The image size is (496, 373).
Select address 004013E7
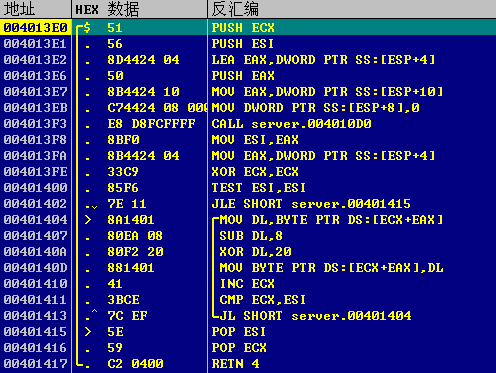(35, 92)
